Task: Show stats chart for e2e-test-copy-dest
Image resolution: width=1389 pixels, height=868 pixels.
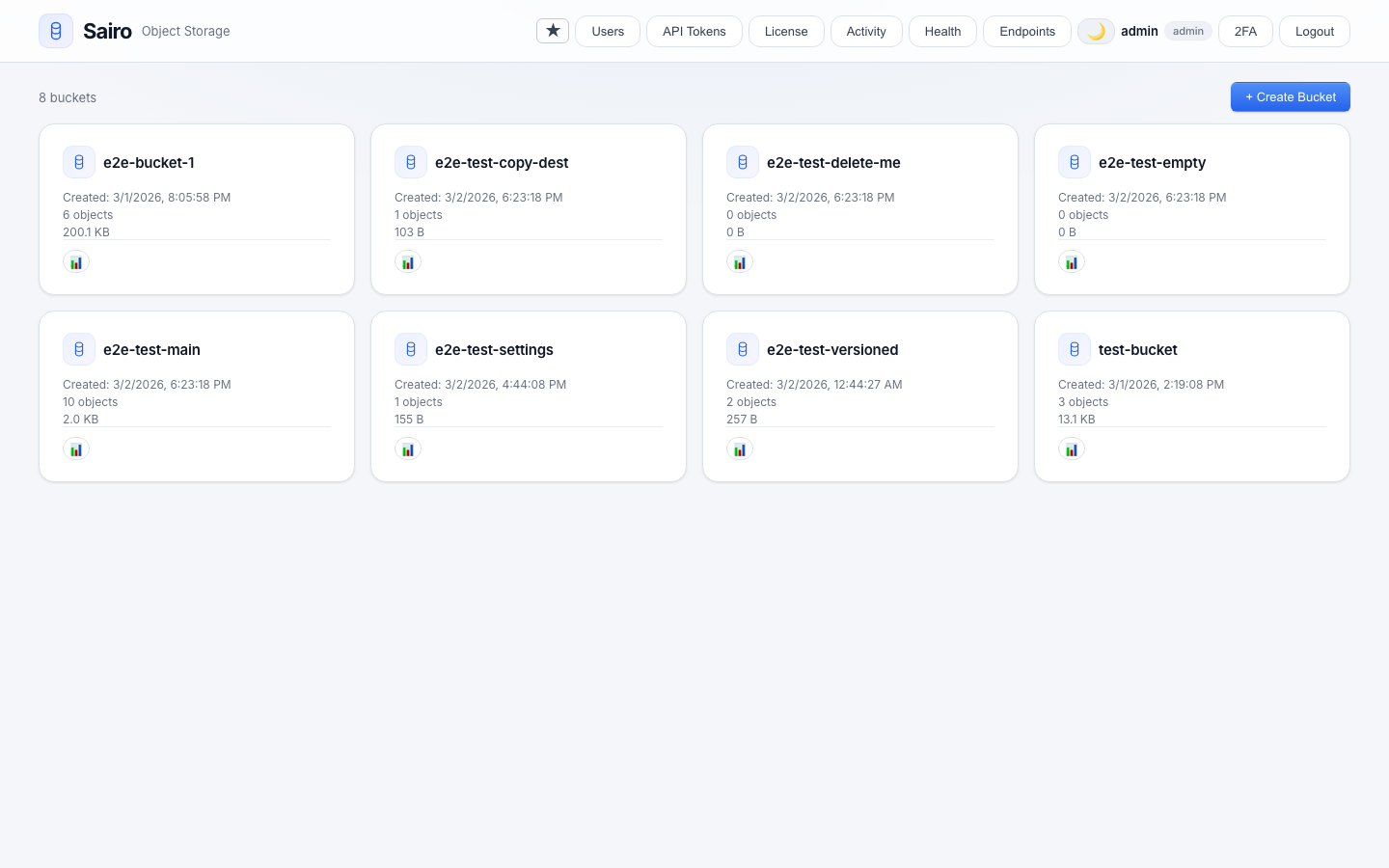Action: (x=408, y=262)
